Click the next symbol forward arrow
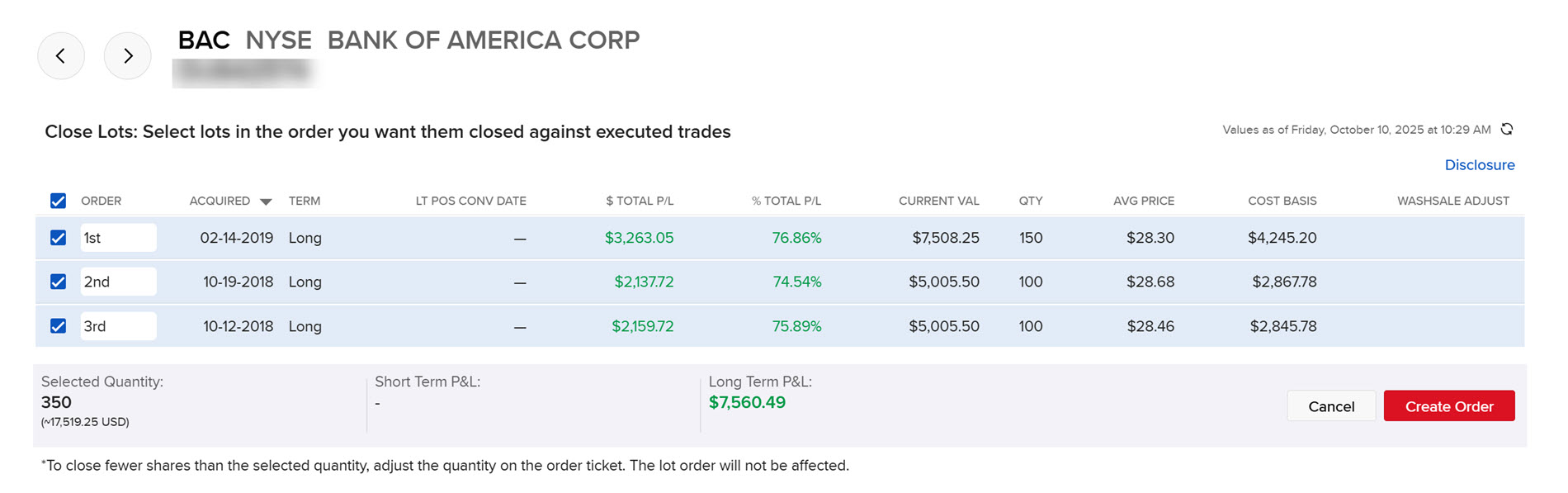1568x493 pixels. click(x=128, y=56)
